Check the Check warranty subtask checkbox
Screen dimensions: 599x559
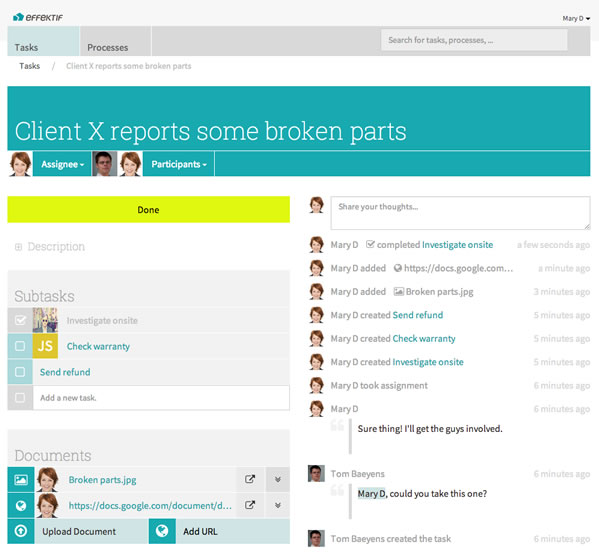[x=20, y=346]
